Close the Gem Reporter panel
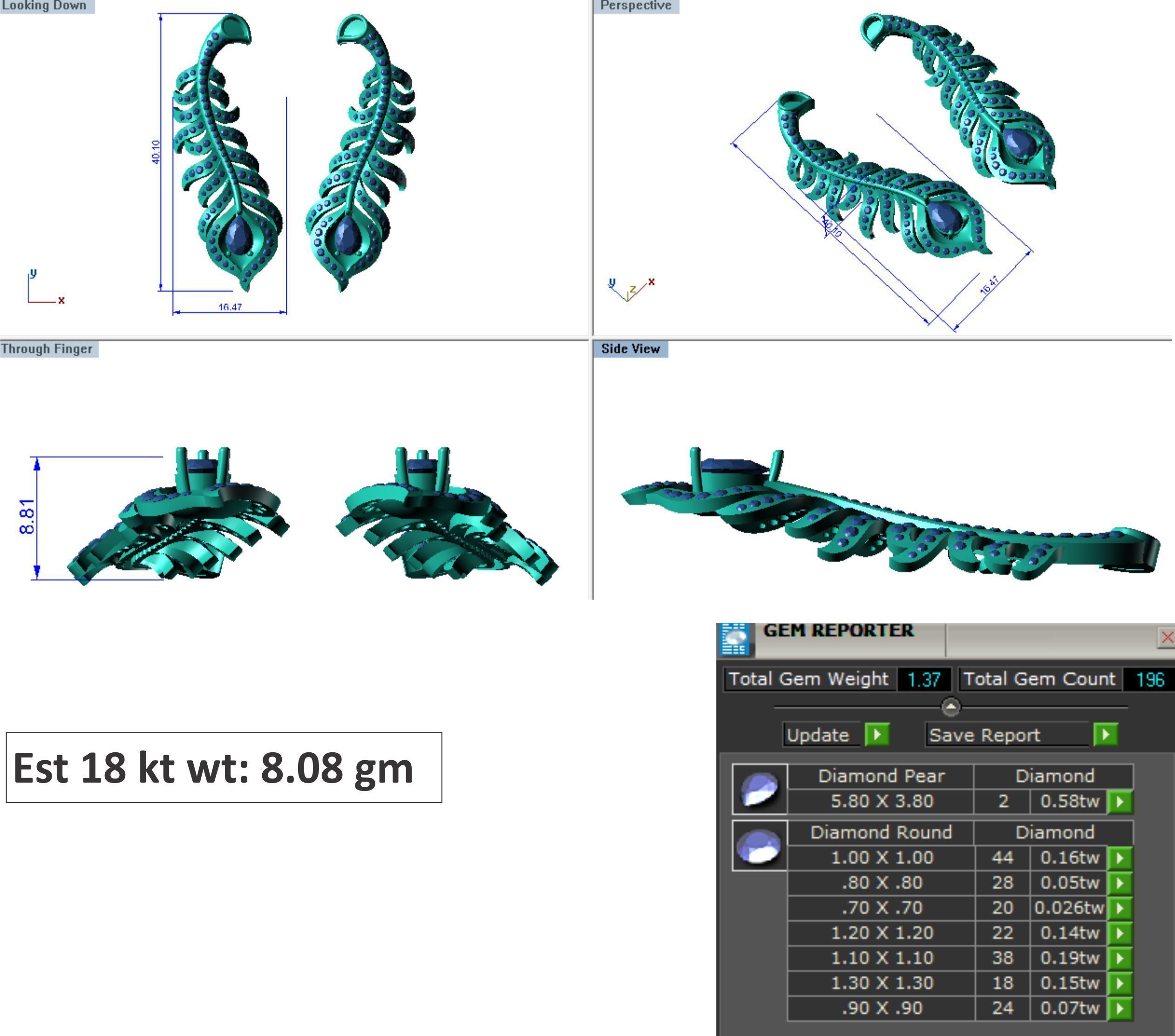1175x1036 pixels. 1166,637
